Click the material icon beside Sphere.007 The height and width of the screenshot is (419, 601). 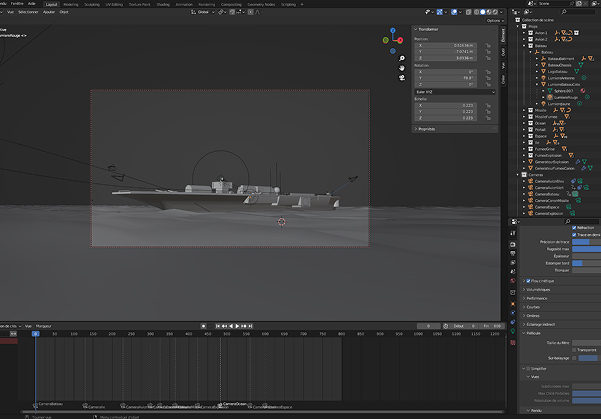click(583, 91)
